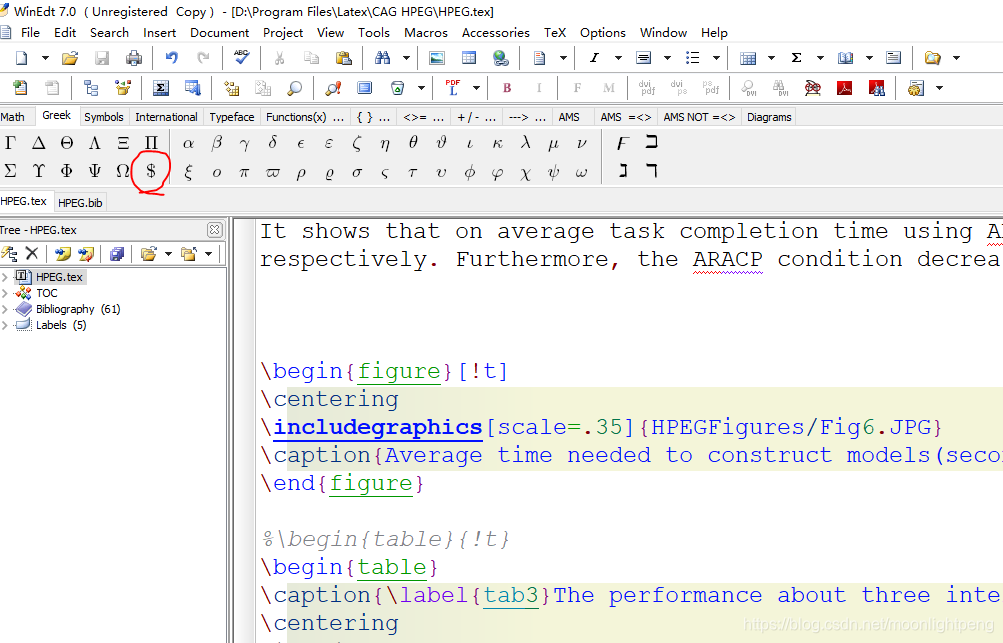This screenshot has width=1003, height=643.
Task: Close the Tree panel
Action: tap(215, 230)
